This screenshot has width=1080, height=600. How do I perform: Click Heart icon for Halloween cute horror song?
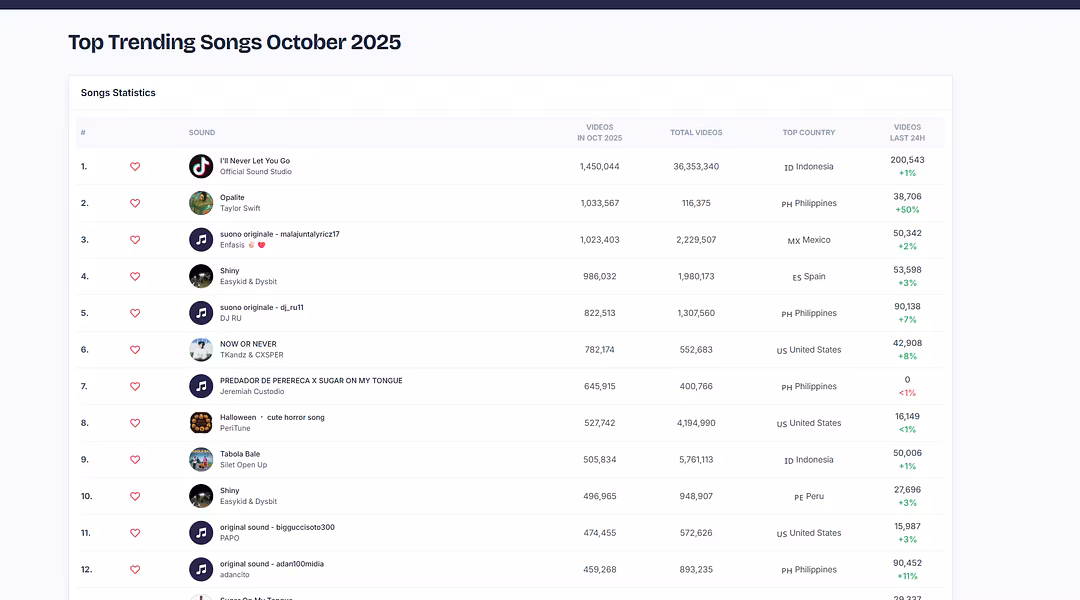[x=135, y=423]
